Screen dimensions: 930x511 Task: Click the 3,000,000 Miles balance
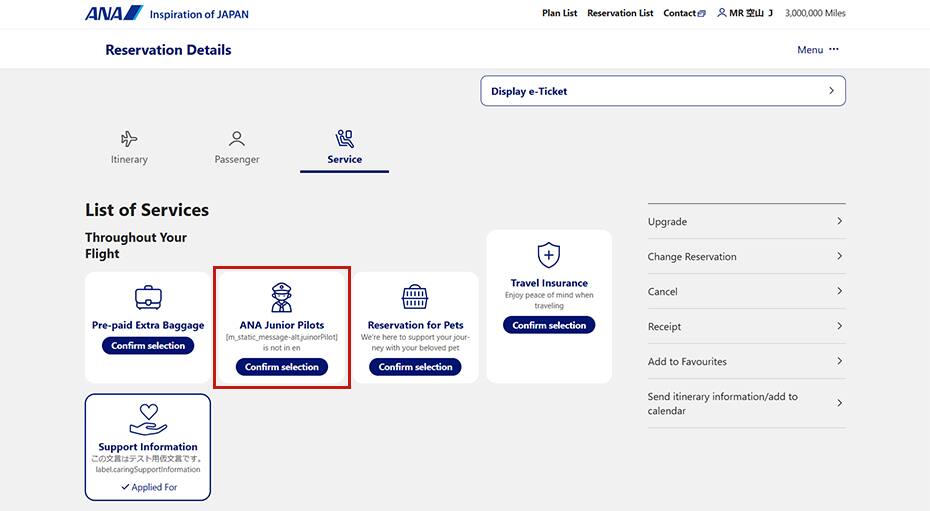click(815, 13)
